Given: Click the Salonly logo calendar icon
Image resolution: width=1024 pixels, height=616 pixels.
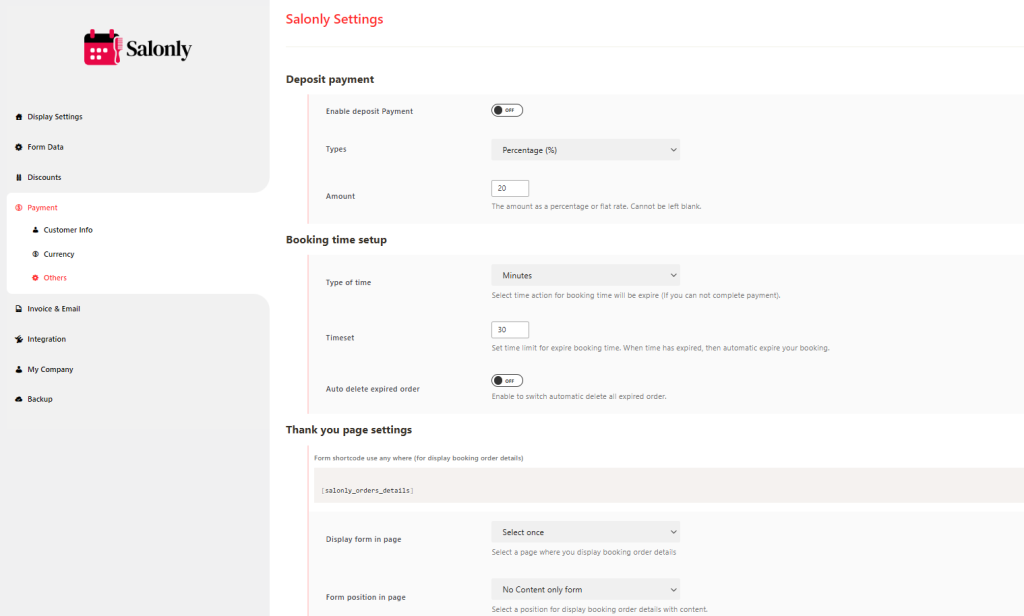Looking at the screenshot, I should pos(103,48).
